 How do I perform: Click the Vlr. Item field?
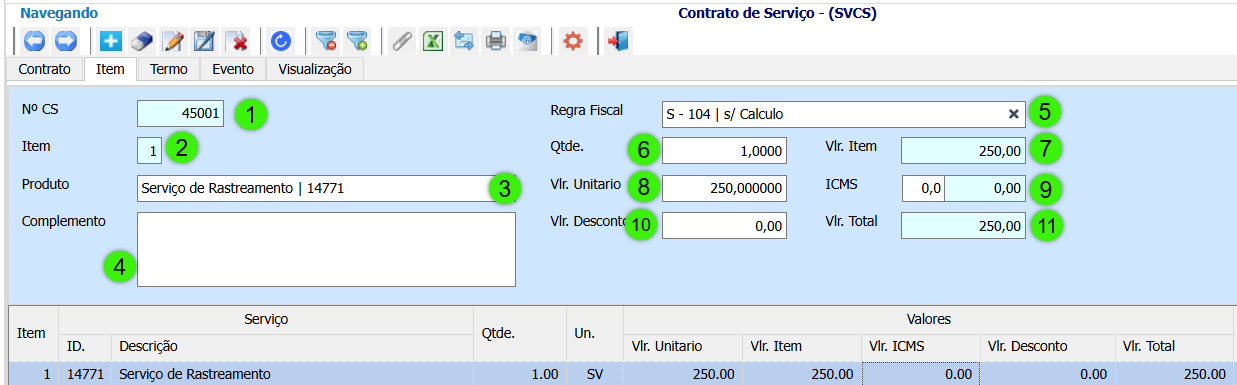(x=964, y=151)
